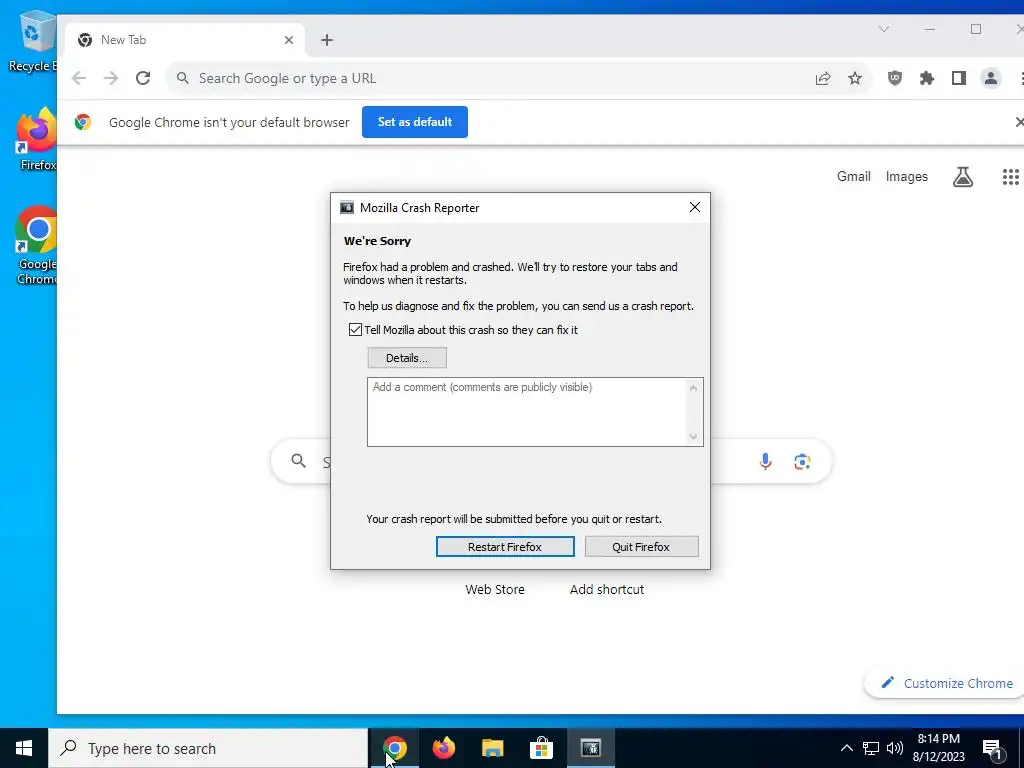The height and width of the screenshot is (768, 1024).
Task: Open the volume tray icon
Action: [895, 748]
